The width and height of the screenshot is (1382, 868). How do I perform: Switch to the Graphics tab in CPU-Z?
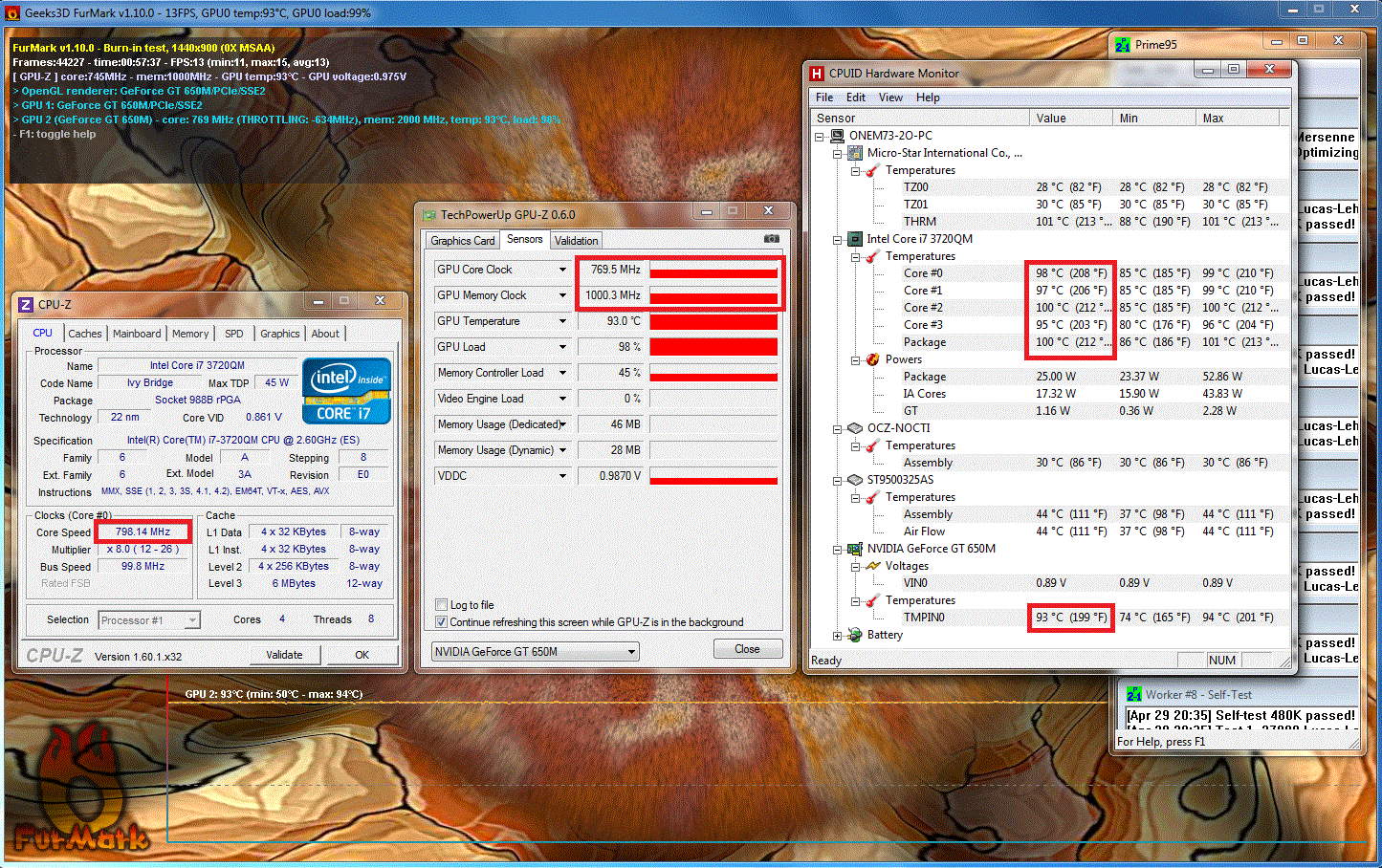pos(280,334)
